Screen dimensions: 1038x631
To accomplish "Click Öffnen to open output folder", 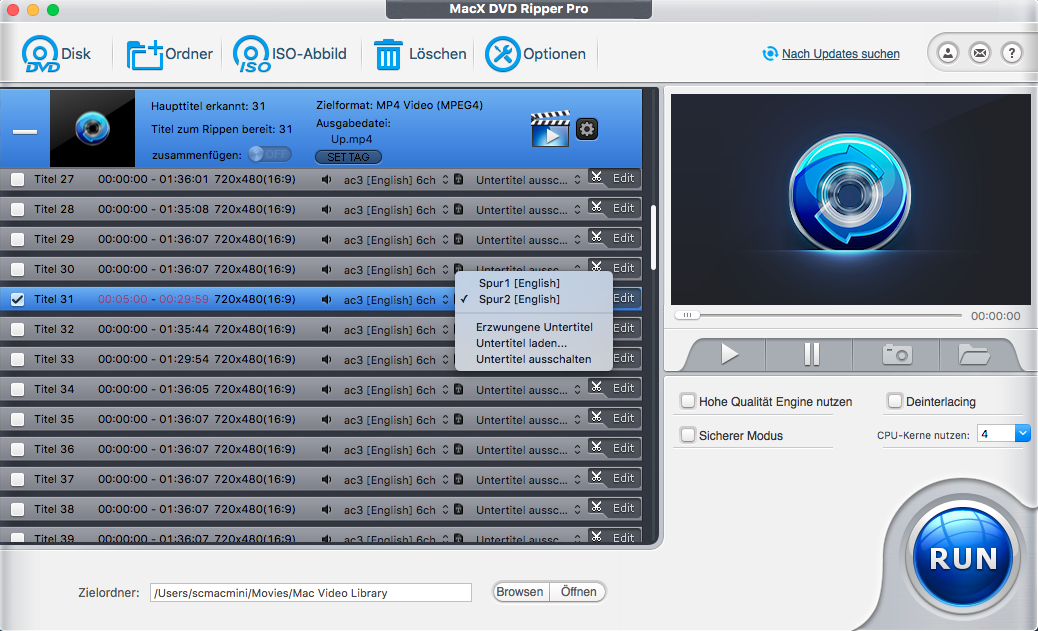I will (578, 592).
